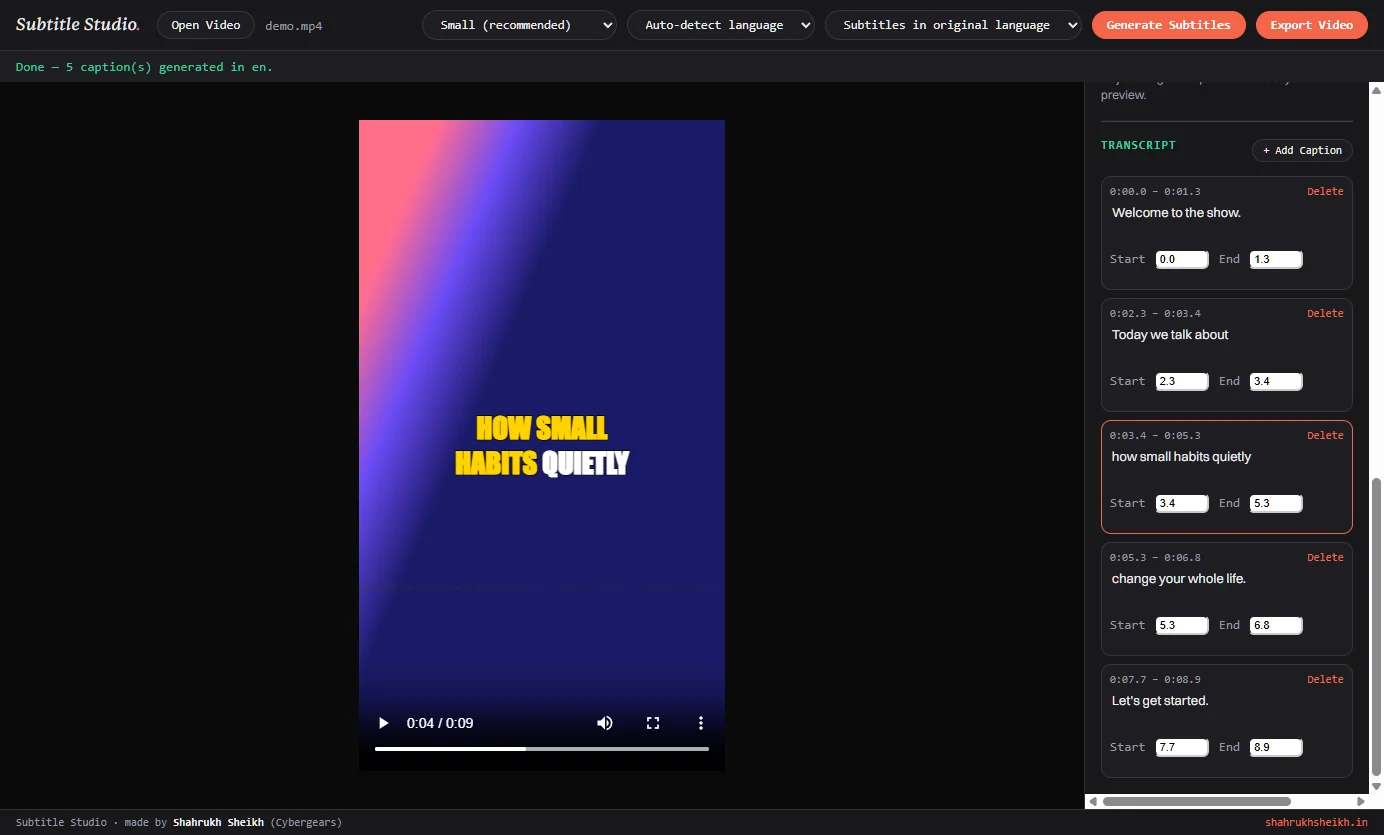Click the demo.mp4 file name

pyautogui.click(x=293, y=26)
